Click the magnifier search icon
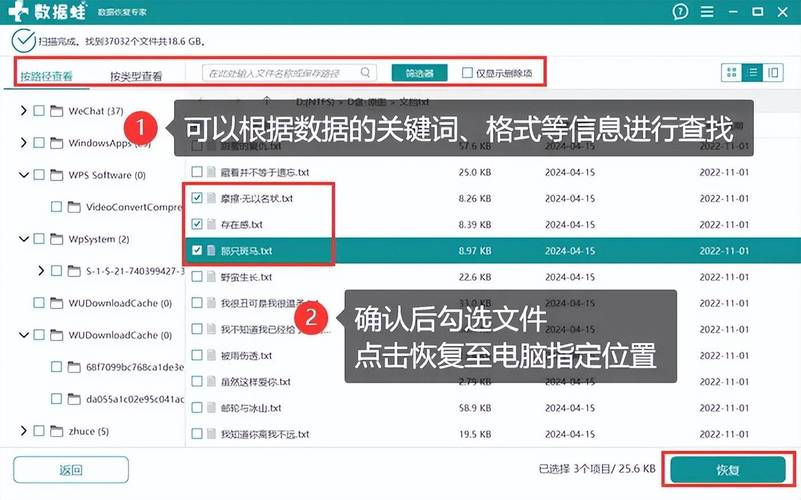Image resolution: width=801 pixels, height=500 pixels. [x=365, y=73]
